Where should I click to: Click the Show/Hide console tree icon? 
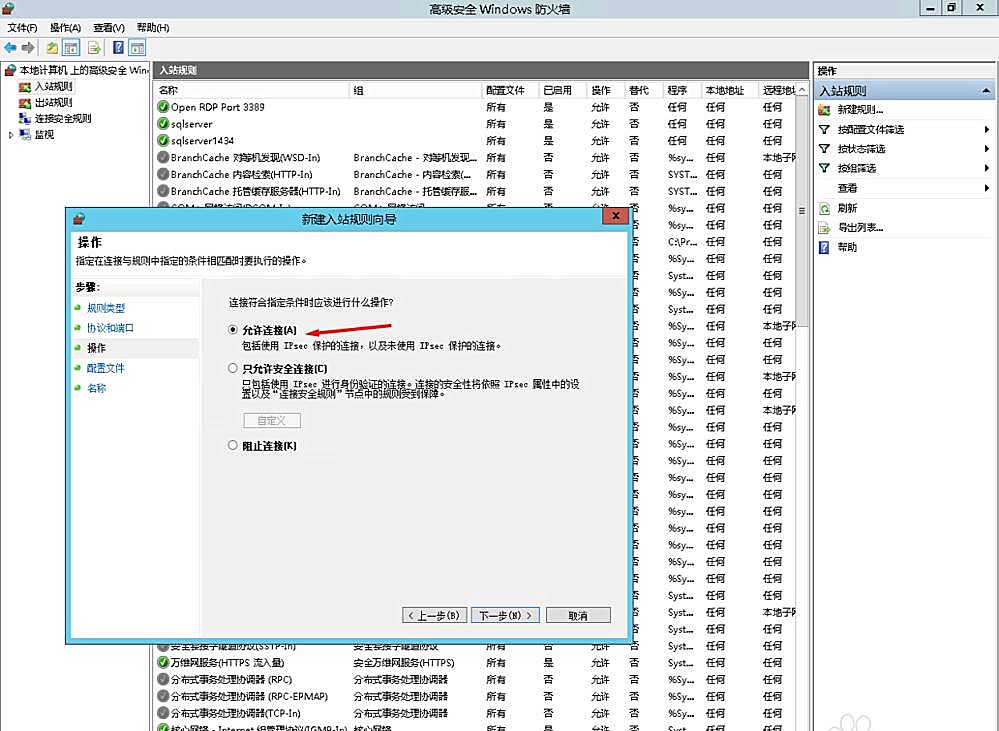pos(71,48)
